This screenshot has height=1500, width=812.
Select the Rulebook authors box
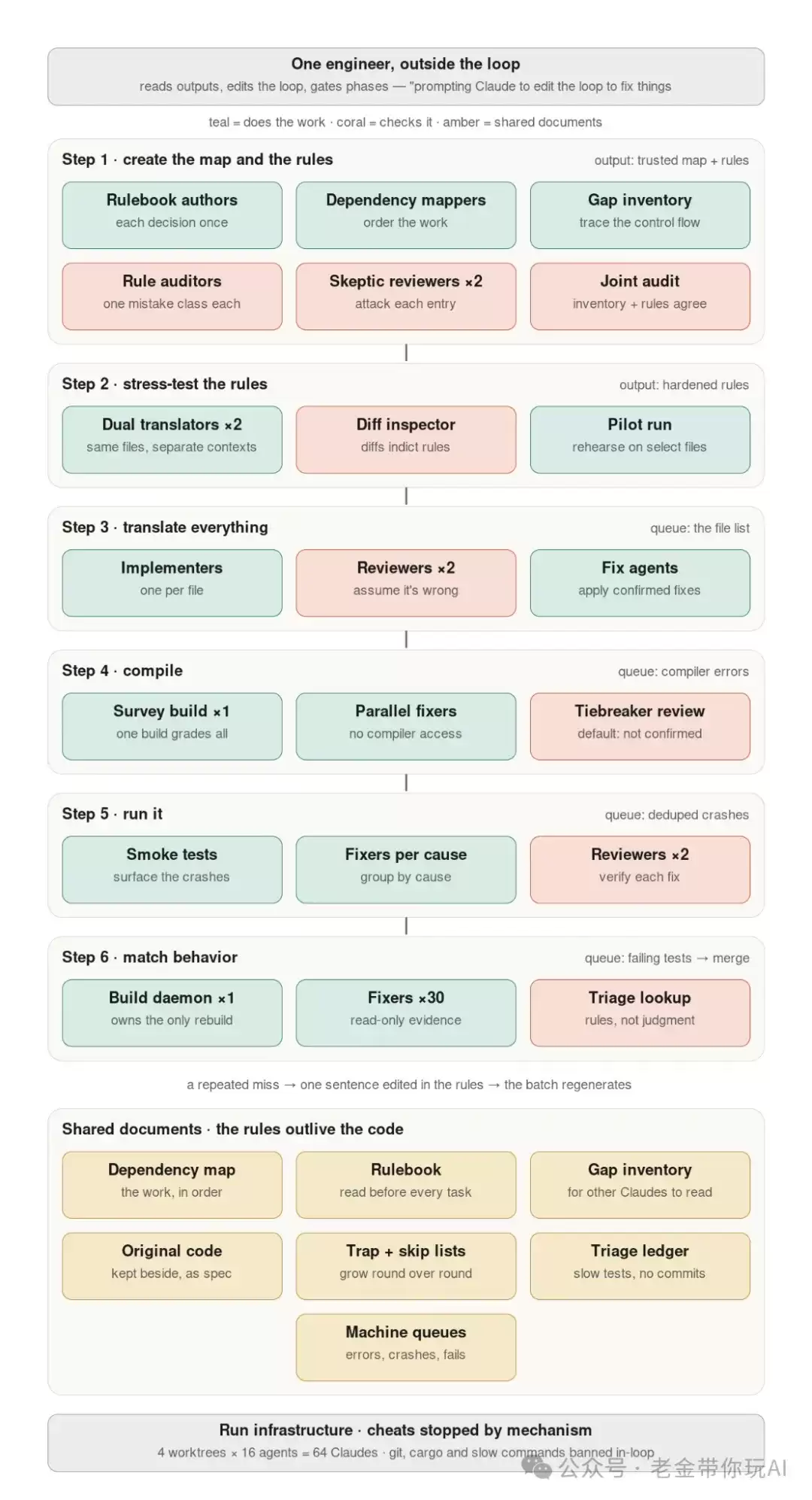point(172,215)
